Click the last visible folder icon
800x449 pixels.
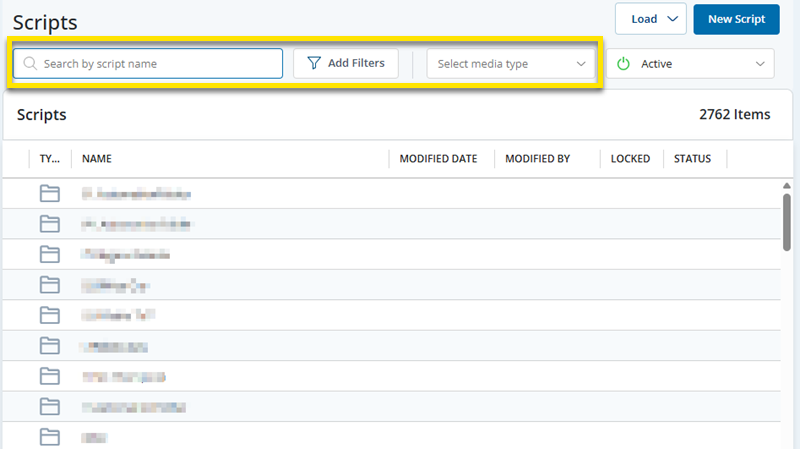pos(50,436)
